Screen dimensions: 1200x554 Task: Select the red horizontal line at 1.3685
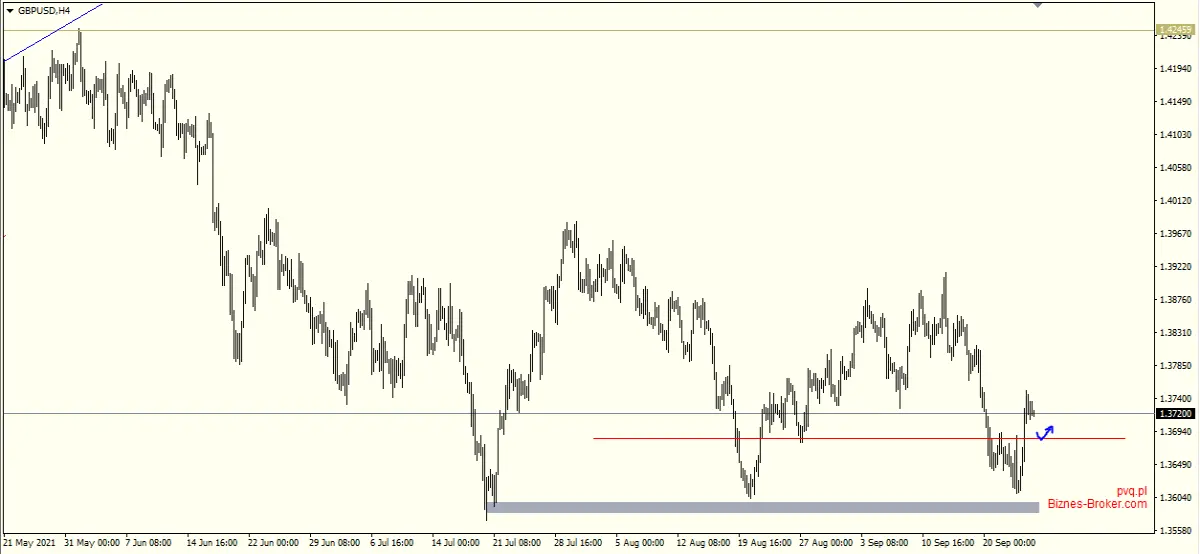click(859, 438)
